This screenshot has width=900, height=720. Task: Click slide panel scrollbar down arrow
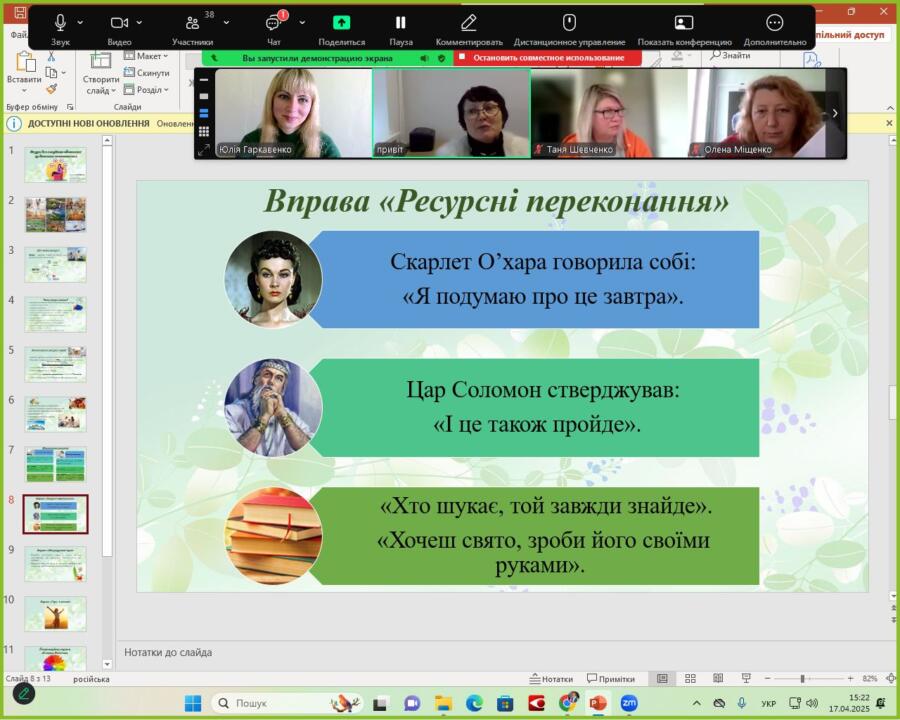(107, 664)
